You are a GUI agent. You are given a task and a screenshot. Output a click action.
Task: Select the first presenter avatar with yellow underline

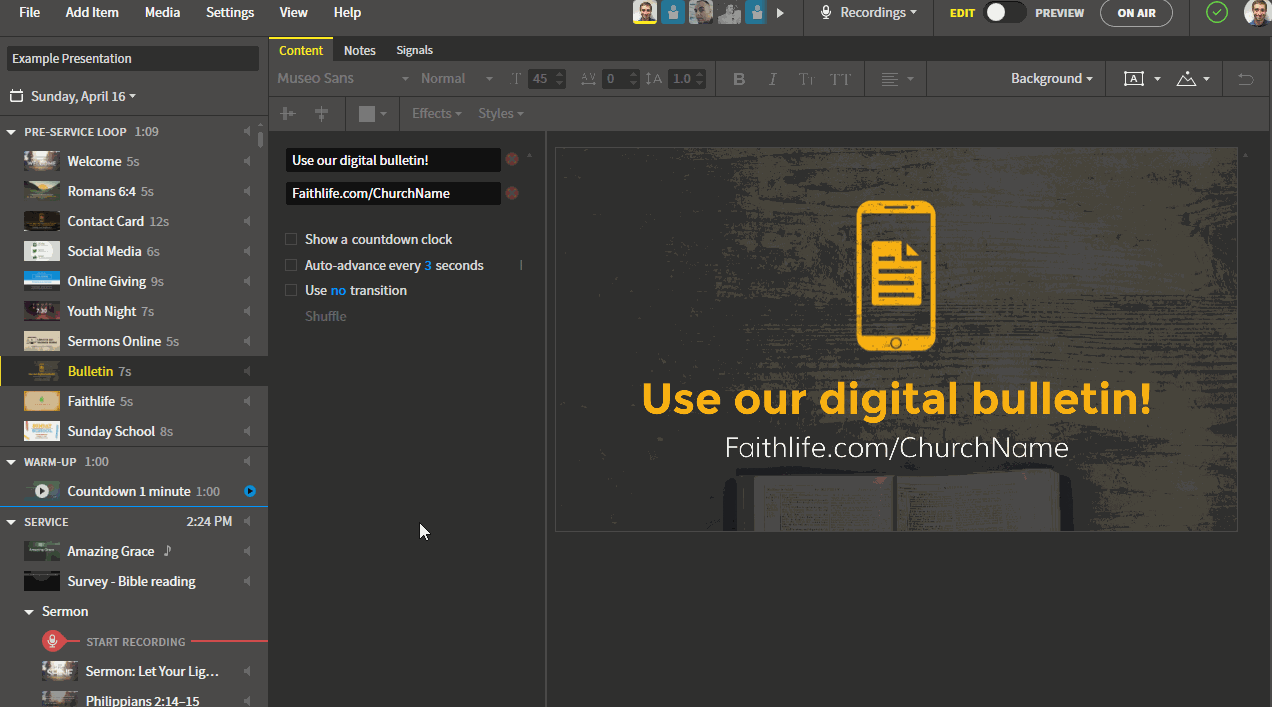click(x=645, y=12)
